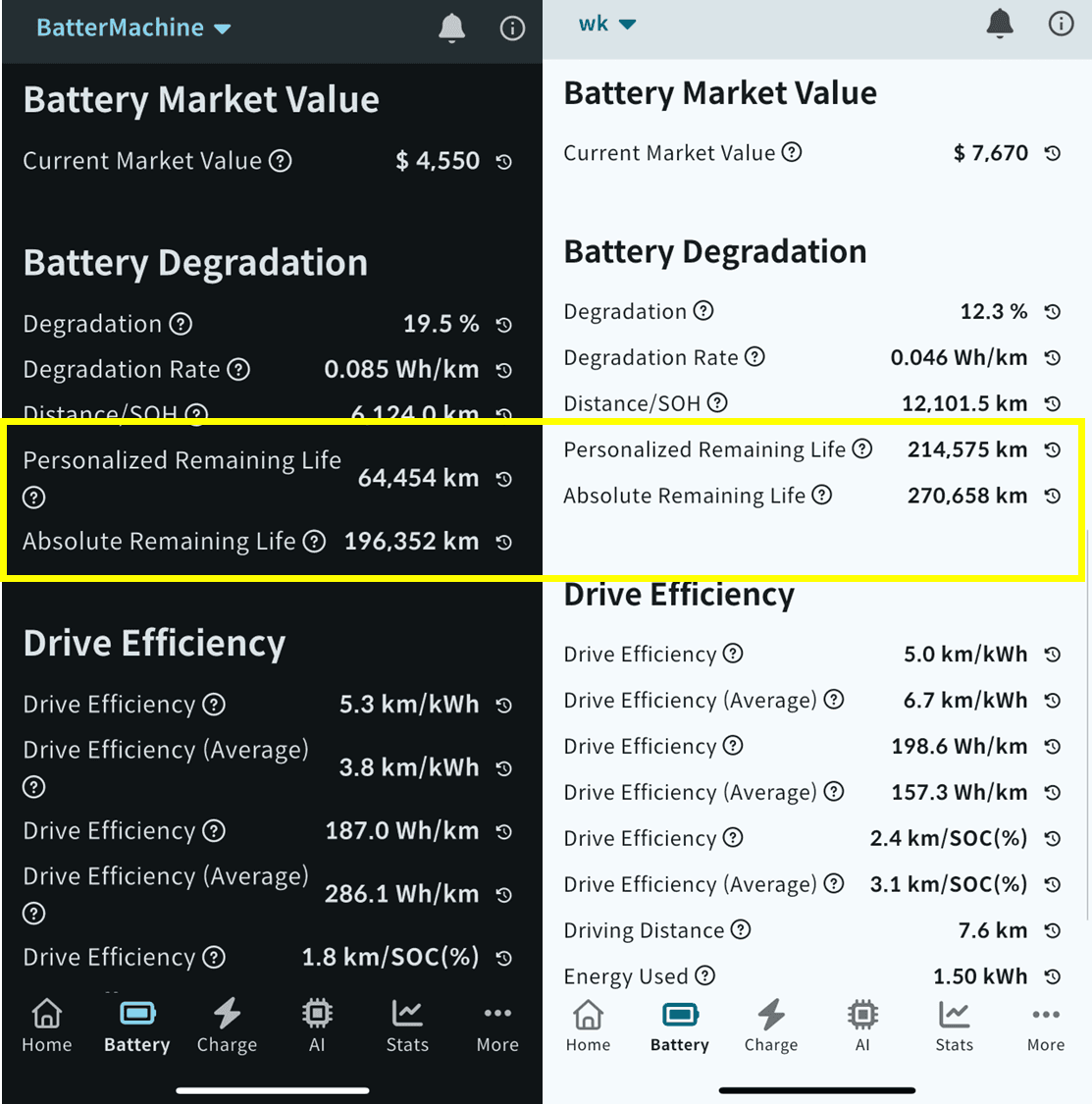Image resolution: width=1092 pixels, height=1104 pixels.
Task: Tap the 12,101.5 km Distance/SOH value
Action: coord(963,403)
